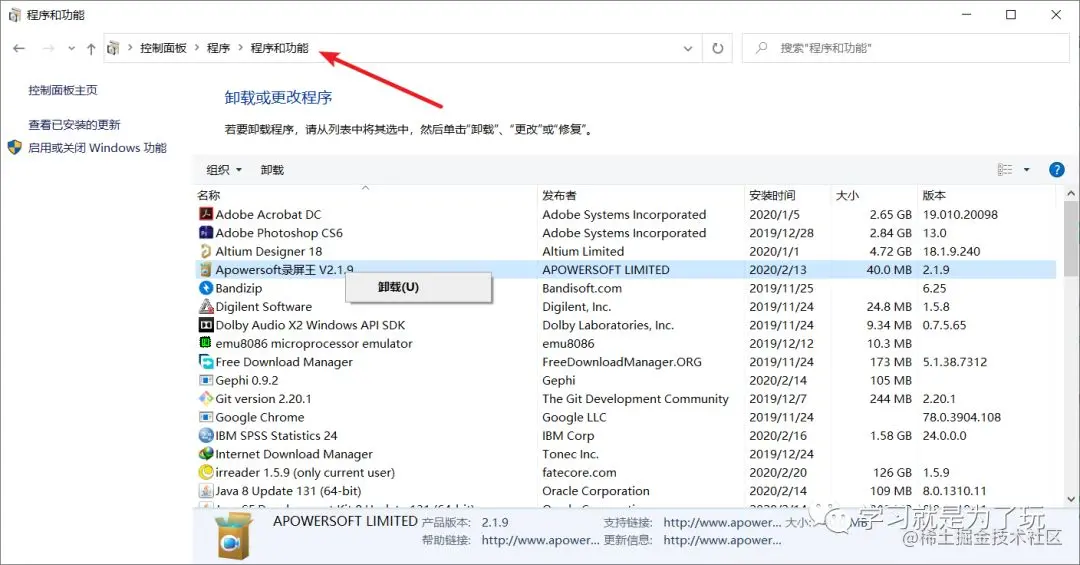Open the 查看已安装的更新 link
Image resolution: width=1080 pixels, height=565 pixels.
point(74,125)
